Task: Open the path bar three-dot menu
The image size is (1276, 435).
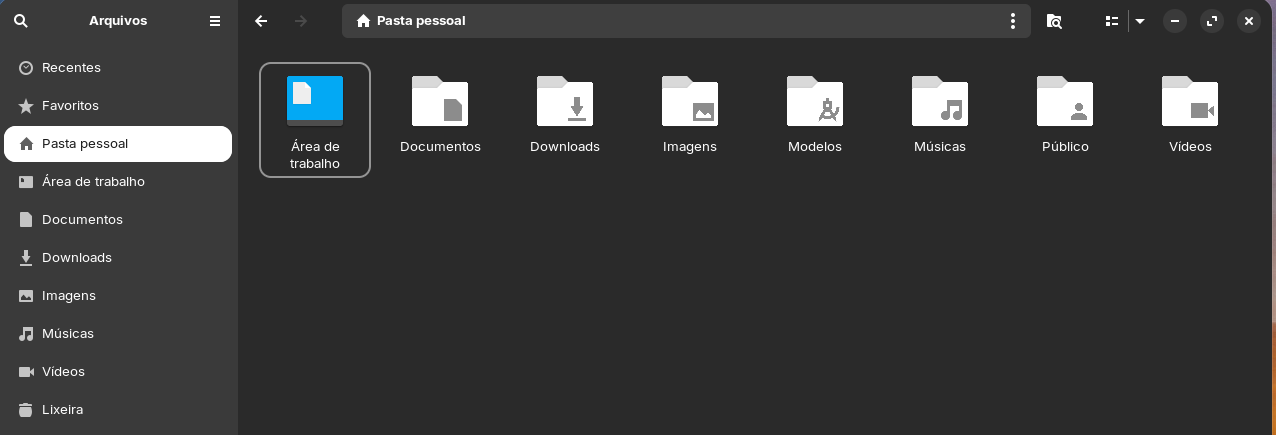Action: pos(1013,20)
